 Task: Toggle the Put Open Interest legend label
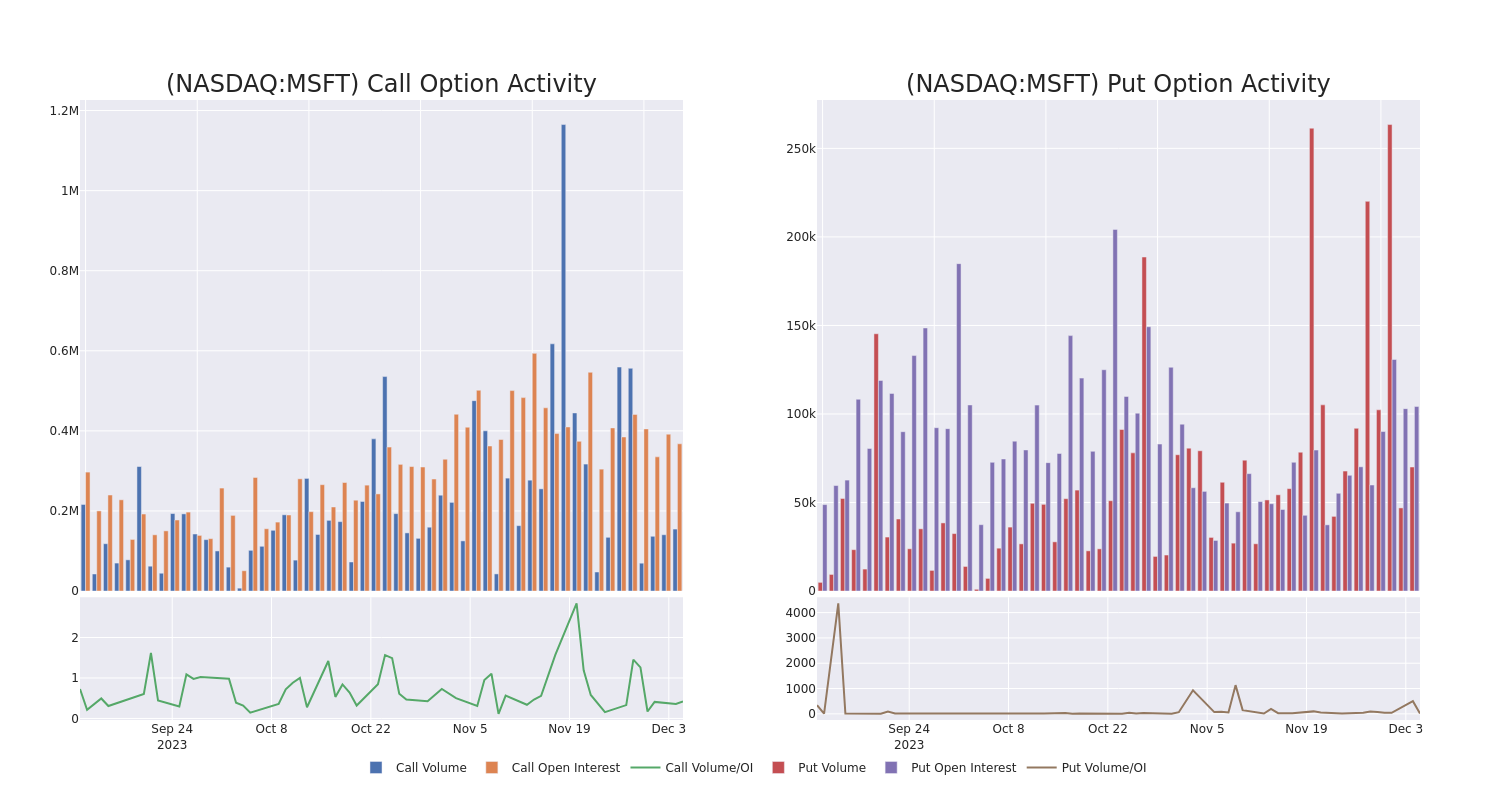(x=963, y=768)
